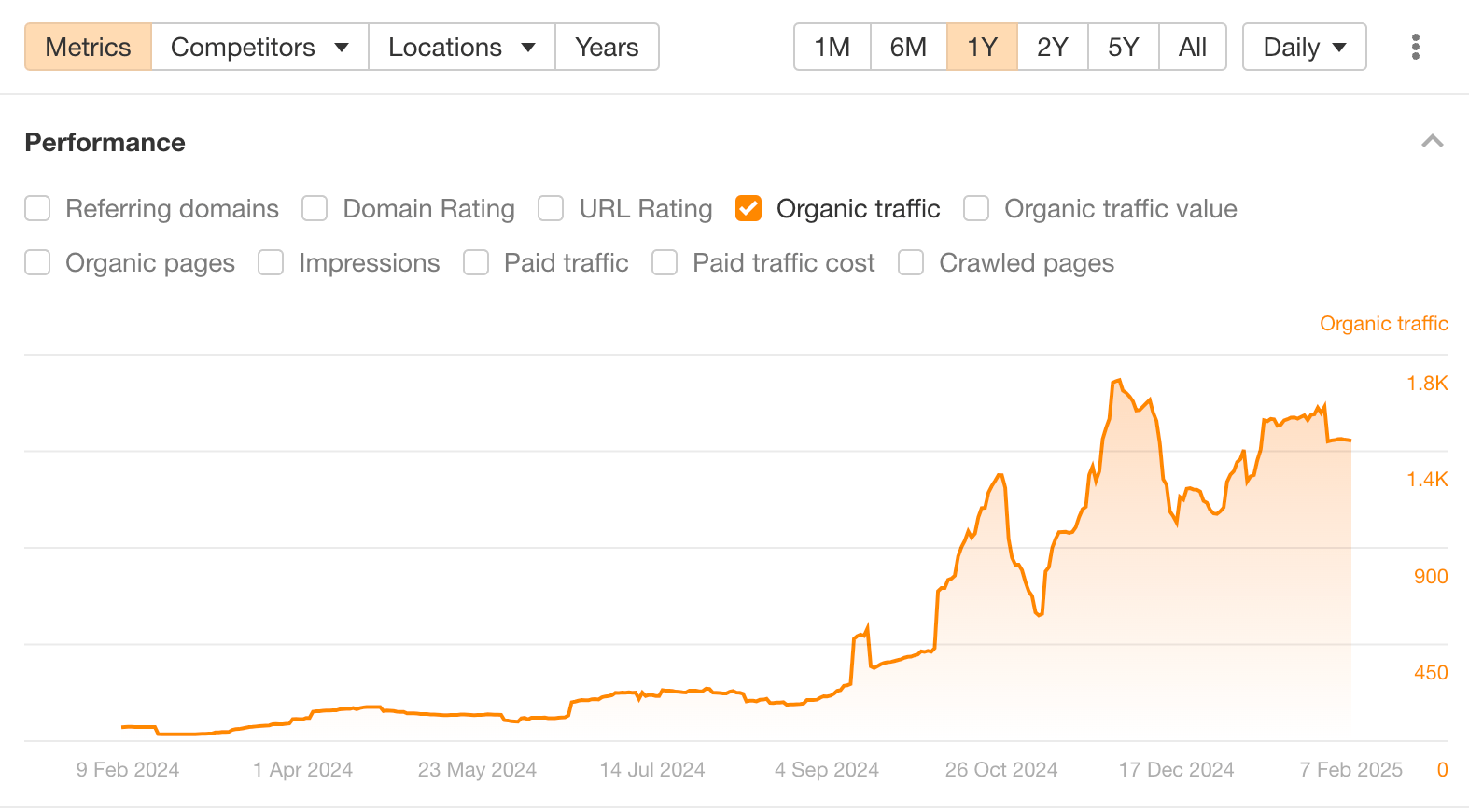Select the 5Y range button
The image size is (1469, 812).
point(1122,47)
